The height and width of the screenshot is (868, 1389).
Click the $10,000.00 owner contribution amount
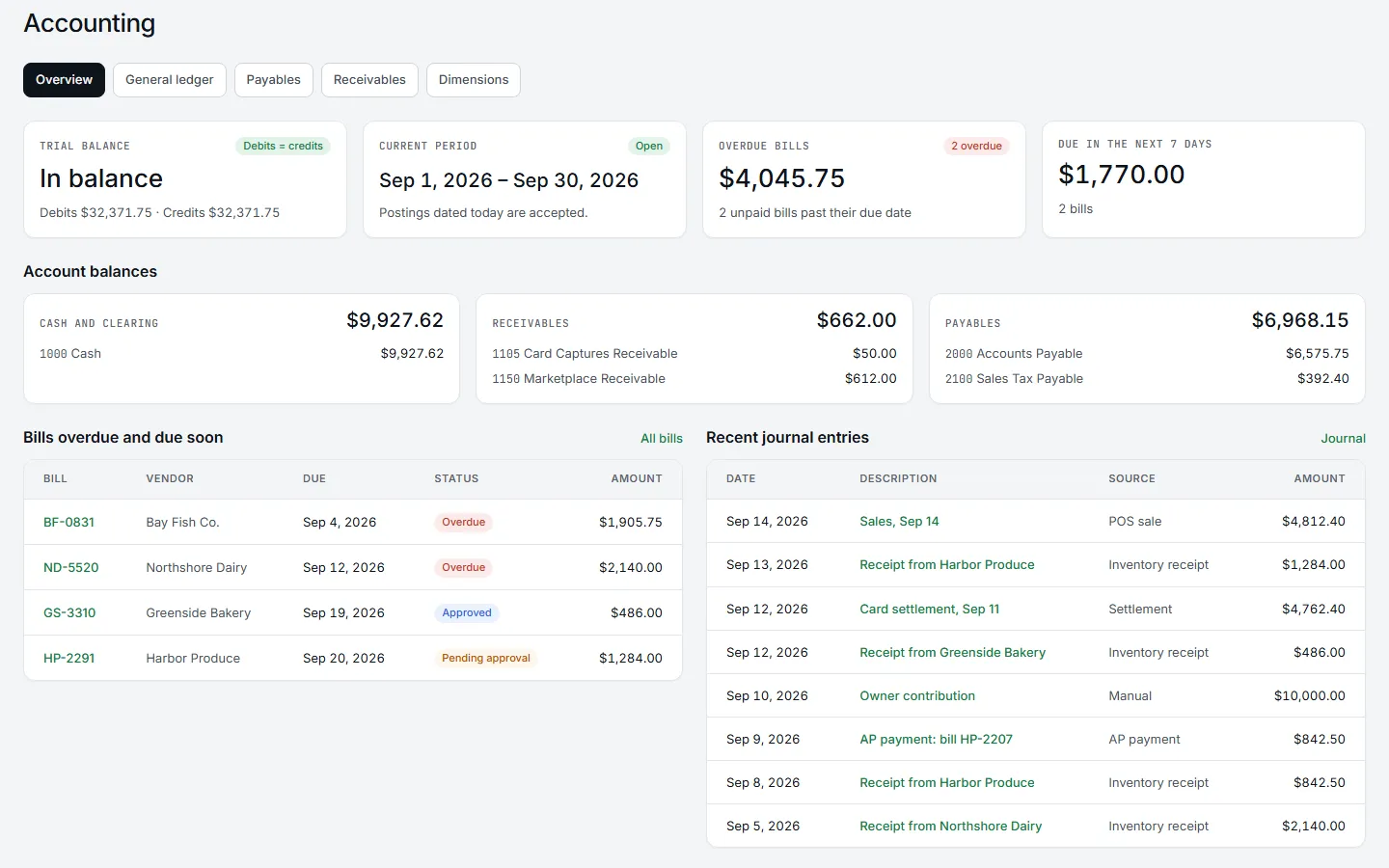[x=1309, y=695]
